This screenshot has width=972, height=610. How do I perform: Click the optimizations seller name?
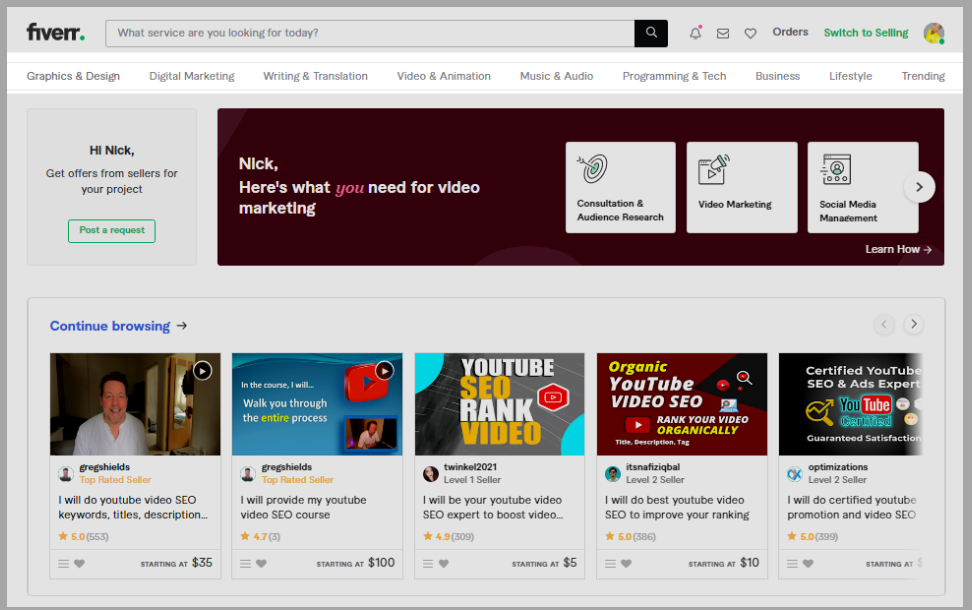click(837, 467)
